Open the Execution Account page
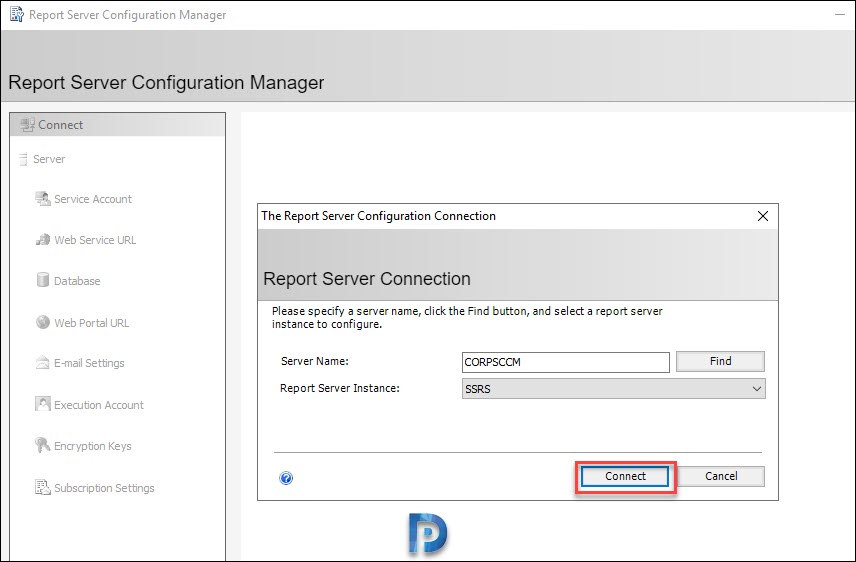 click(99, 405)
